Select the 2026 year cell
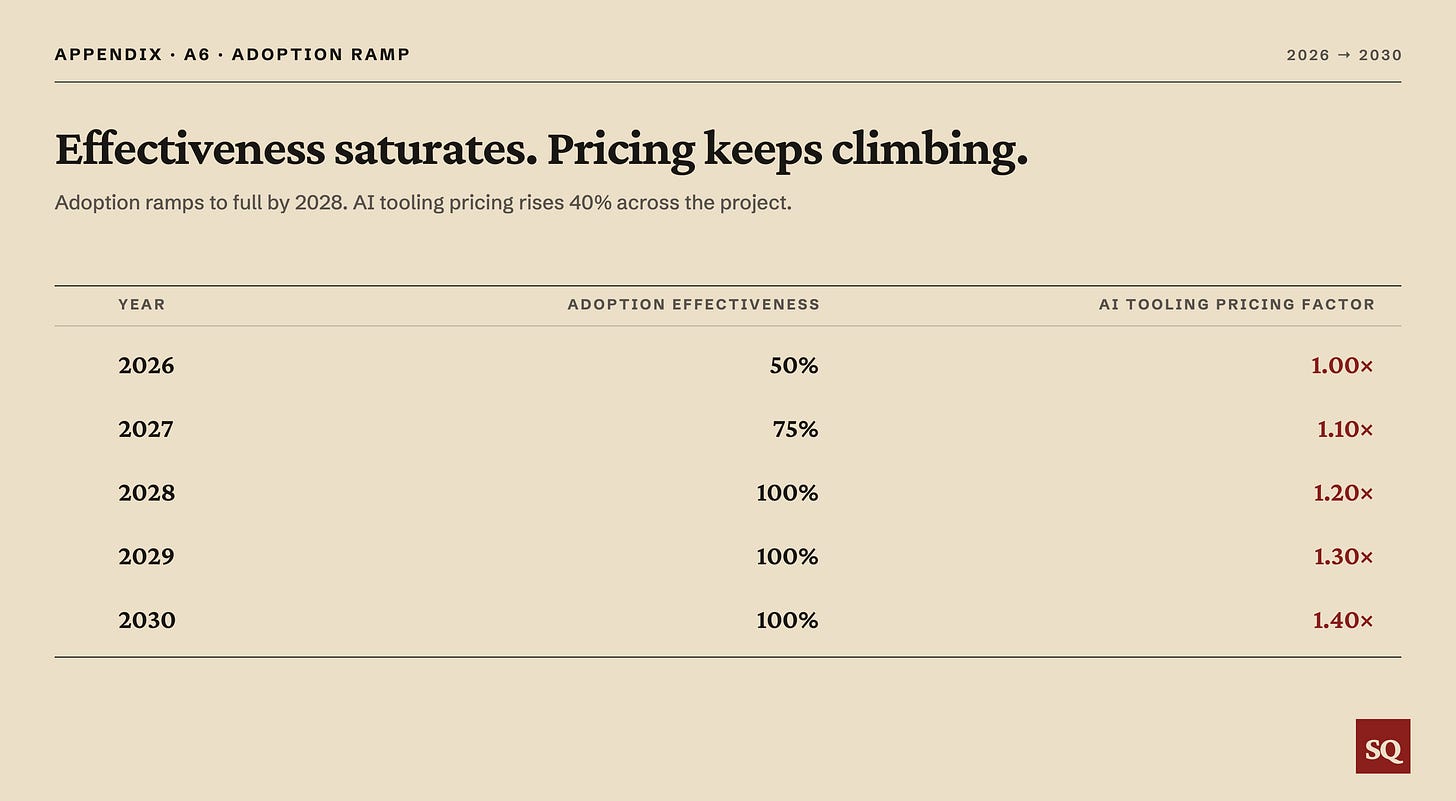1456x801 pixels. point(146,366)
